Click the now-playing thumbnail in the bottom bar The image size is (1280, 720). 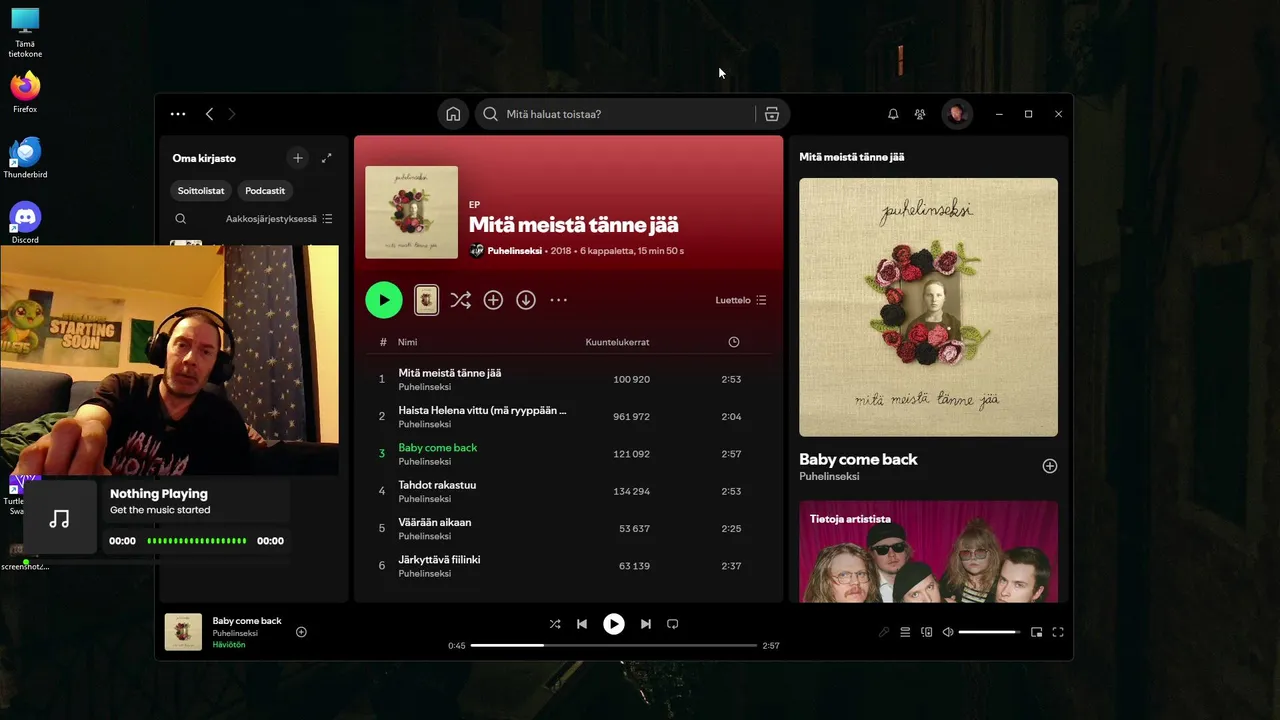point(183,632)
